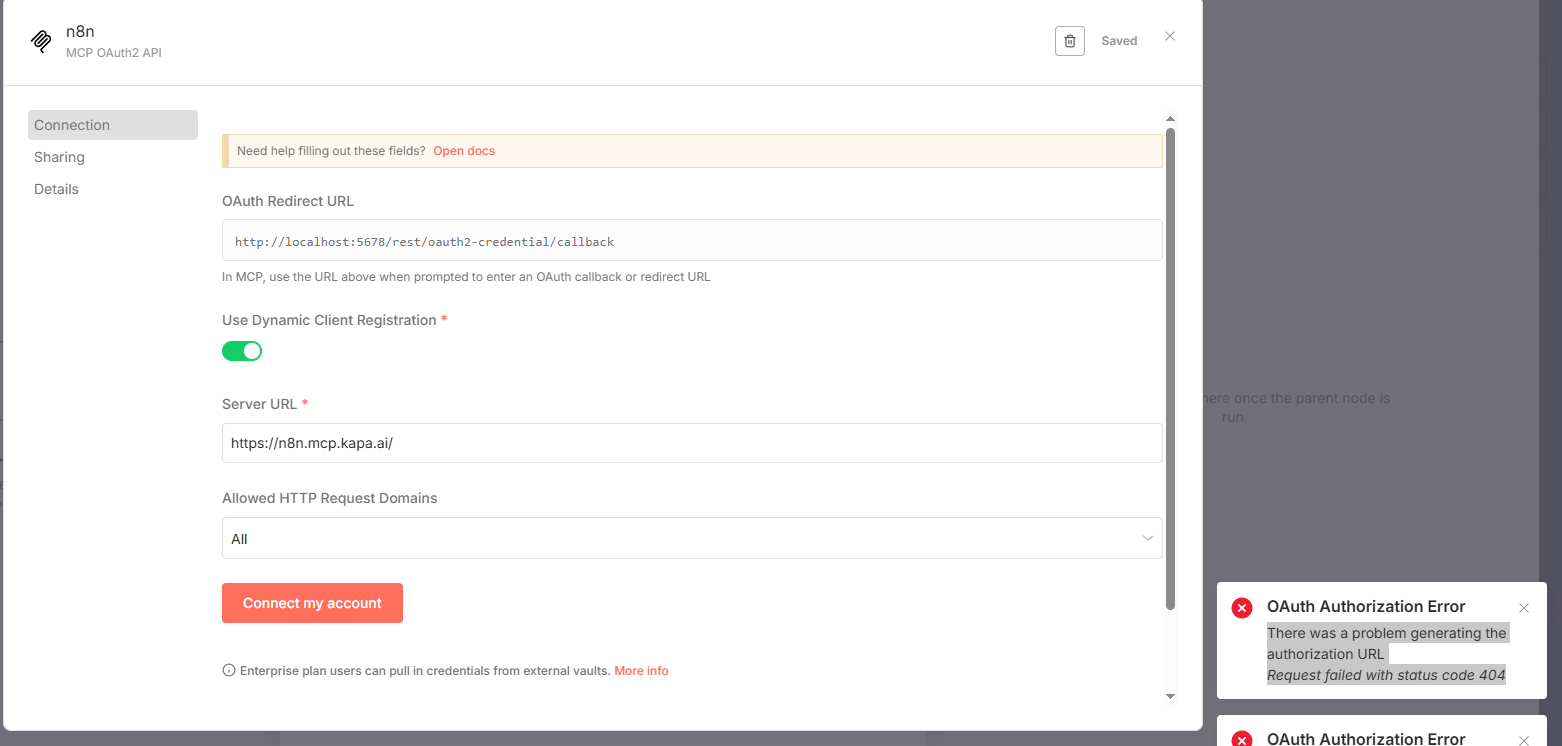Focus the Server URL input field
This screenshot has height=746, width=1562.
coord(692,443)
